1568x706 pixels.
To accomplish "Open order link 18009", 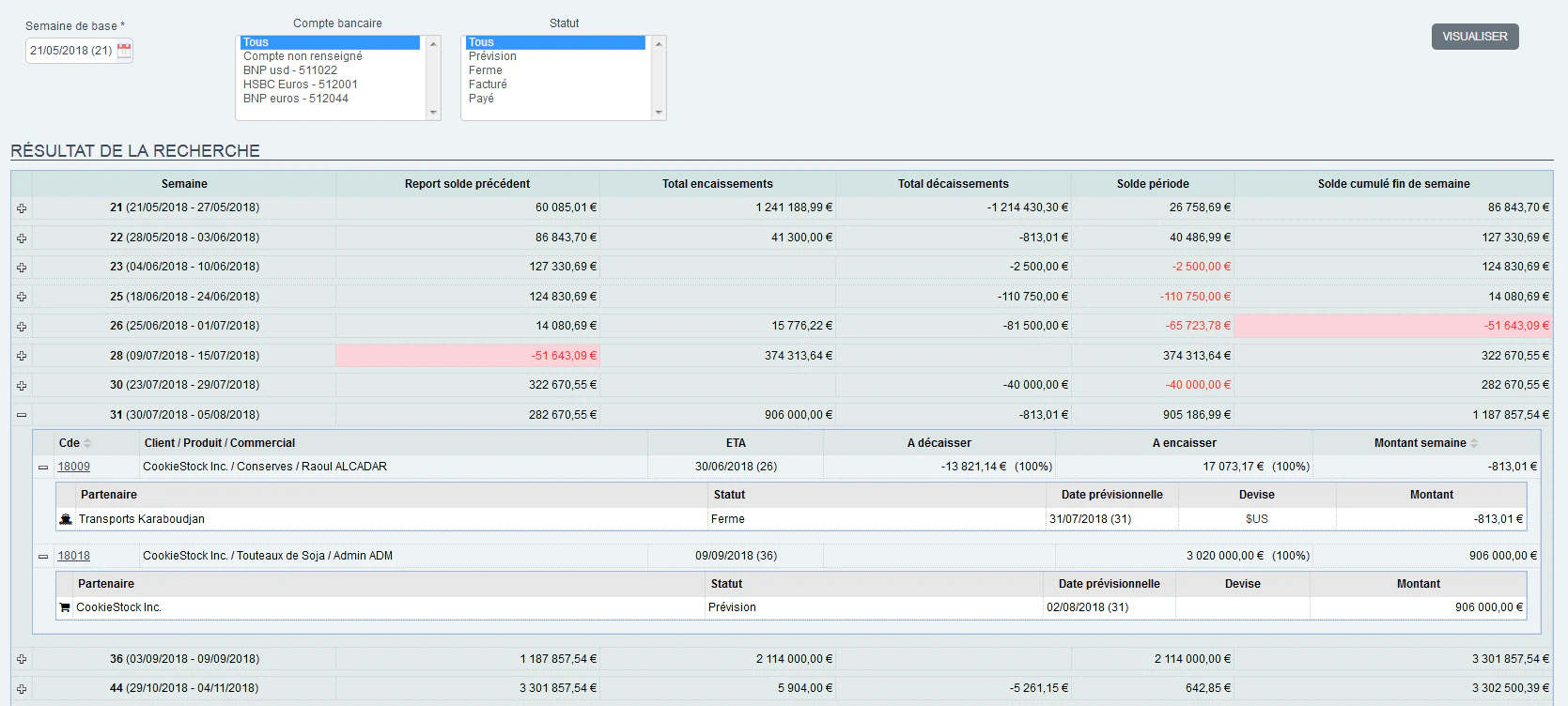I will (74, 467).
